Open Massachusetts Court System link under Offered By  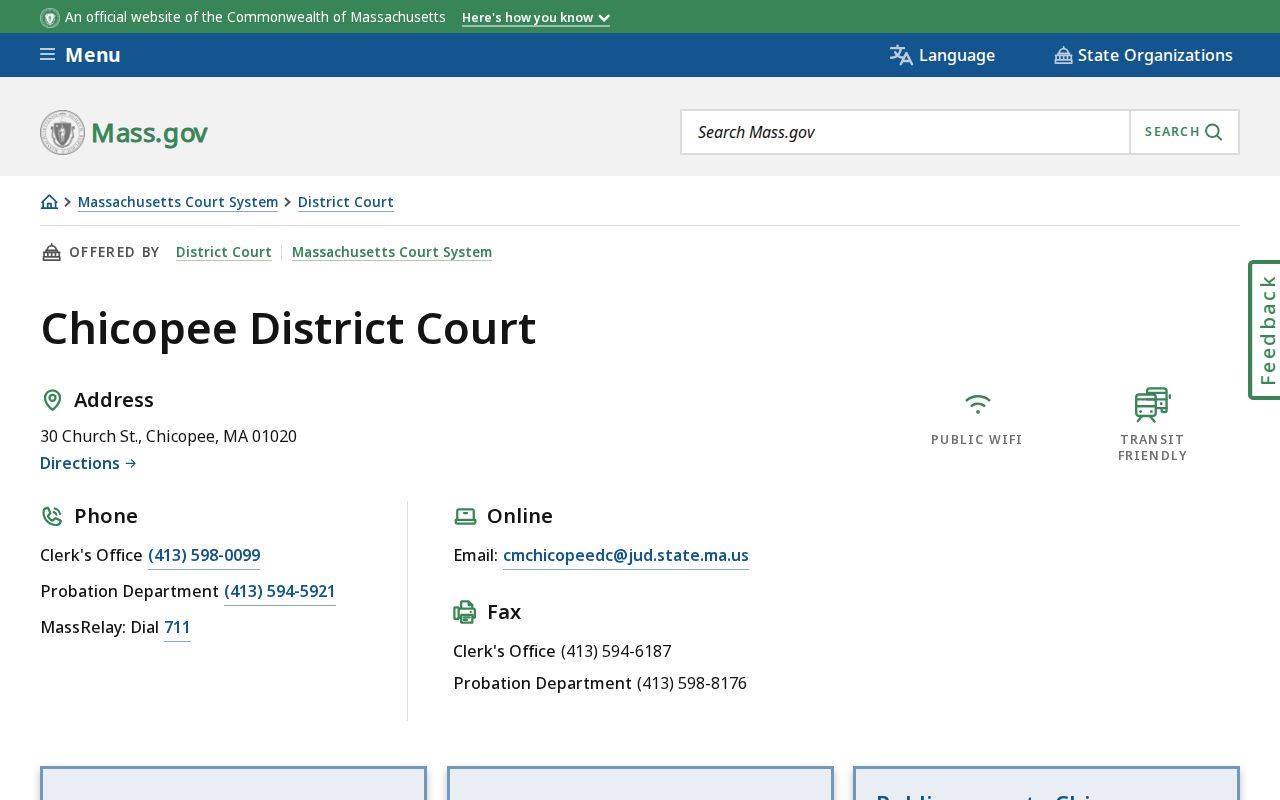392,252
